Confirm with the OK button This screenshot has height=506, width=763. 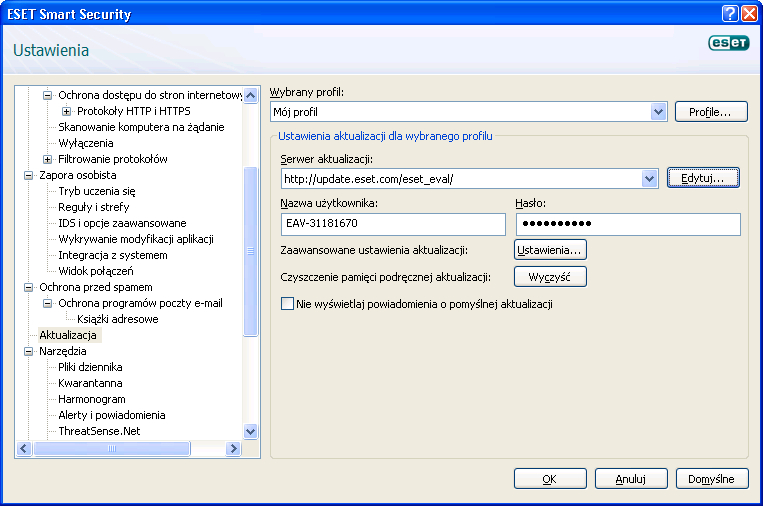[x=550, y=479]
